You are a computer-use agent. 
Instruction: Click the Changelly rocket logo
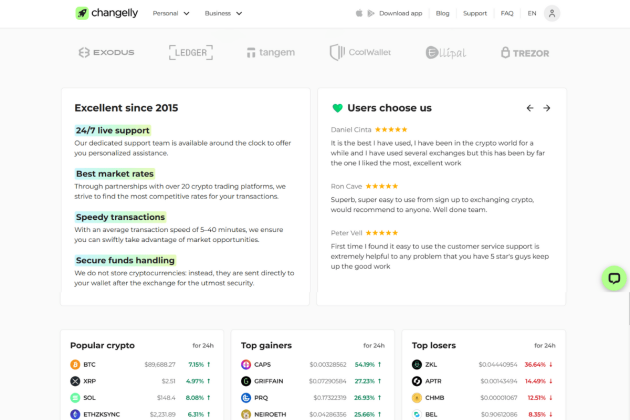click(x=82, y=13)
